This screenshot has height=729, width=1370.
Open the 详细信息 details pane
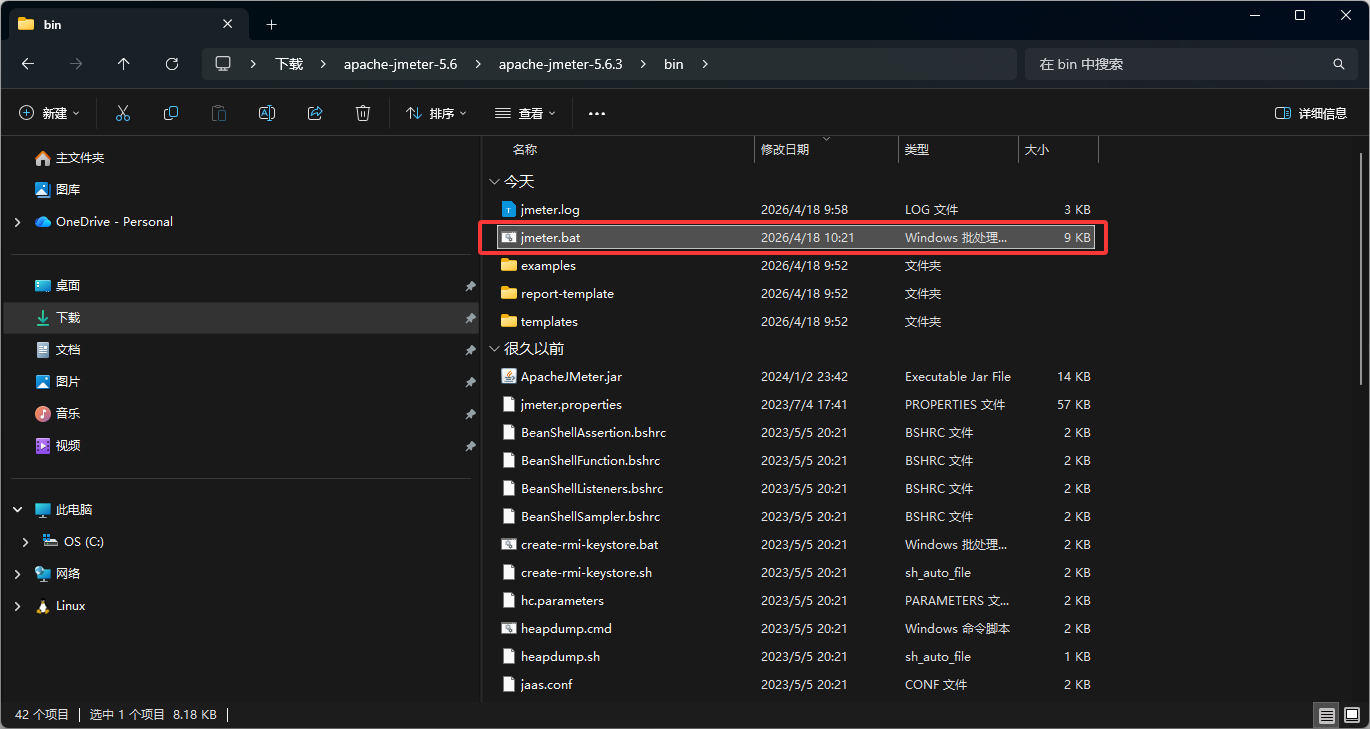(1311, 114)
